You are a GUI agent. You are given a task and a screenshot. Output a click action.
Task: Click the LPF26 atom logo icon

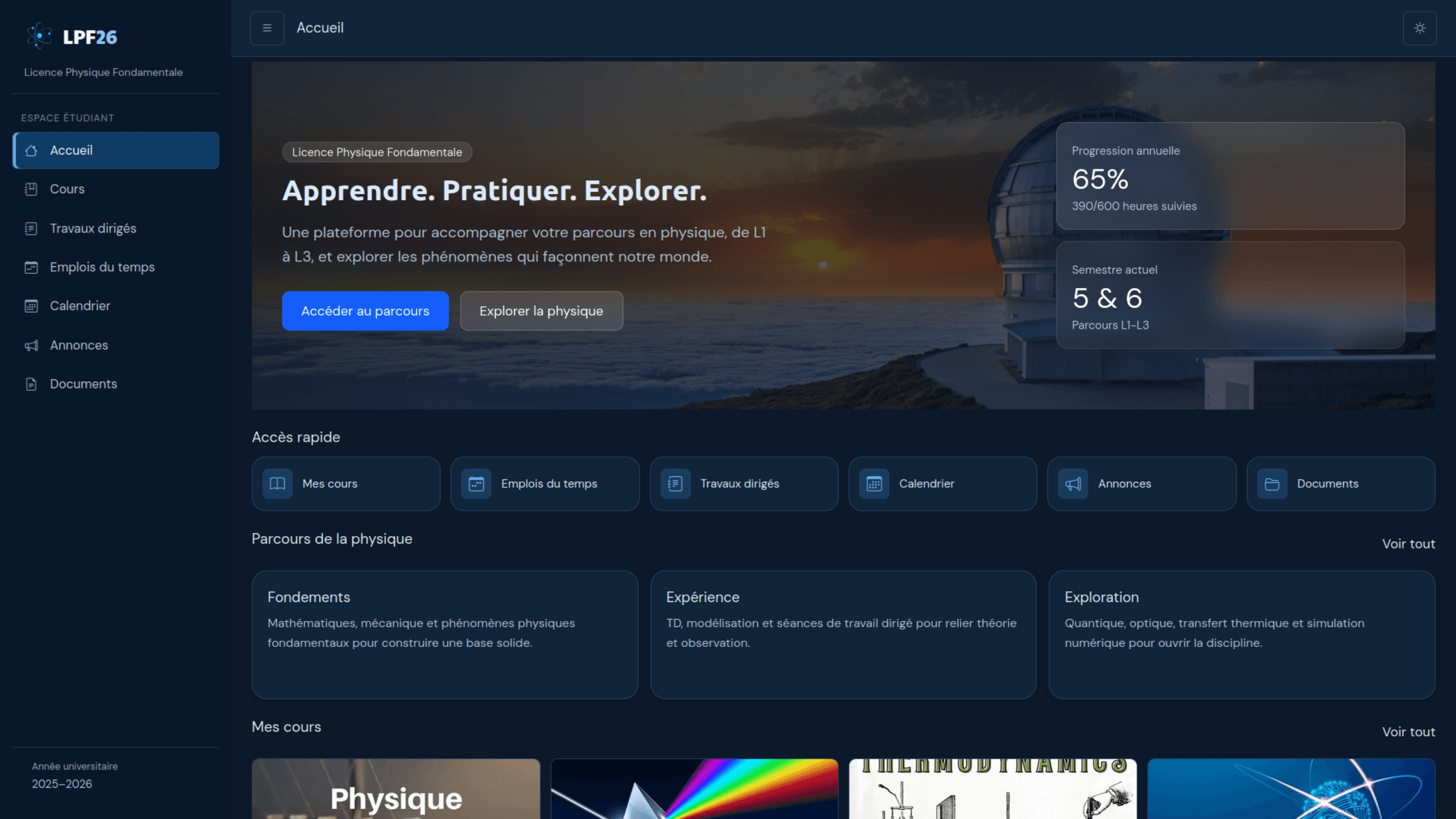click(x=39, y=36)
